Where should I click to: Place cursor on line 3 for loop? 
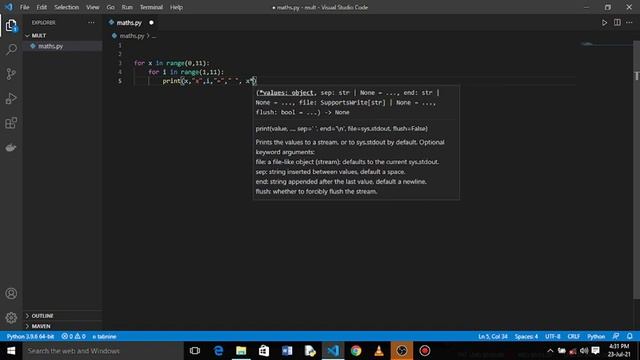[x=171, y=63]
